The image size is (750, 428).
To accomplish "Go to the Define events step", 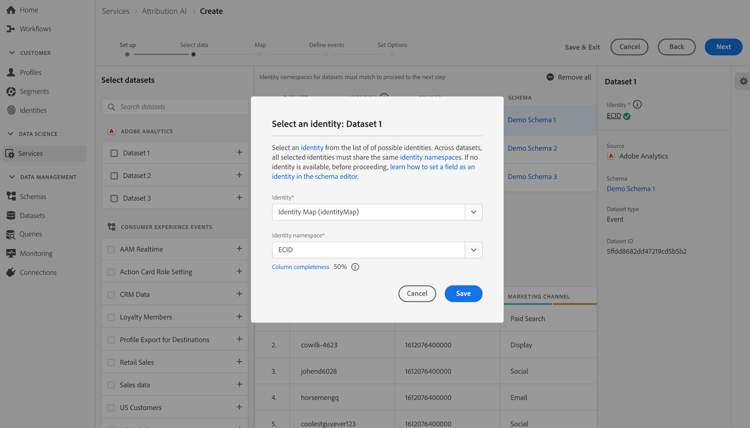I will tap(326, 54).
